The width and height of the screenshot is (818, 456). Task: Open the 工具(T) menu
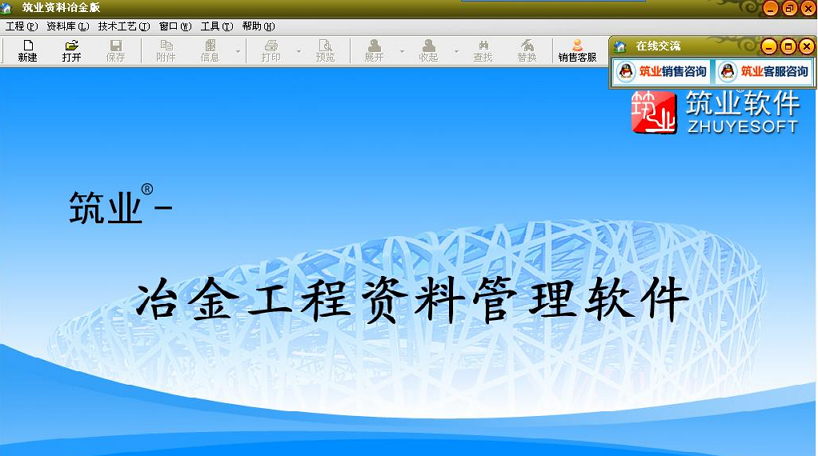(216, 26)
